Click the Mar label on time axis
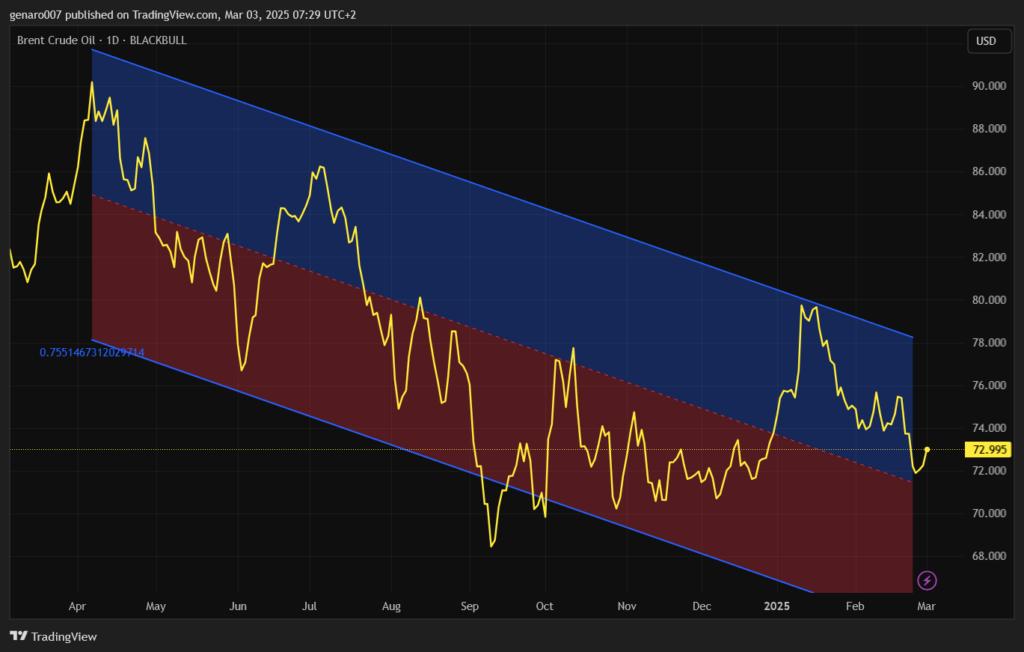Image resolution: width=1024 pixels, height=652 pixels. (x=927, y=606)
